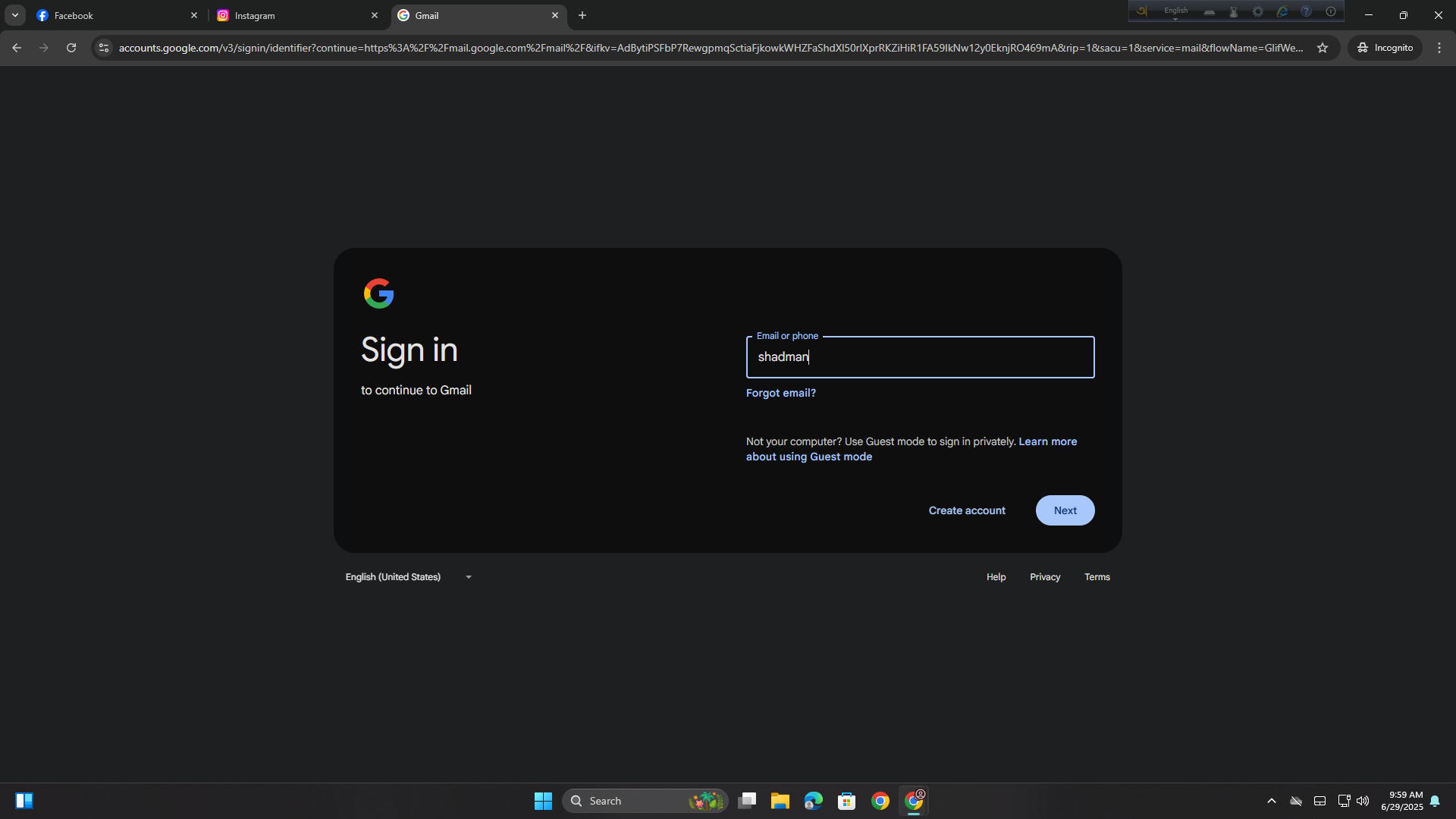Open a new browser tab
This screenshot has width=1456, height=819.
point(582,15)
